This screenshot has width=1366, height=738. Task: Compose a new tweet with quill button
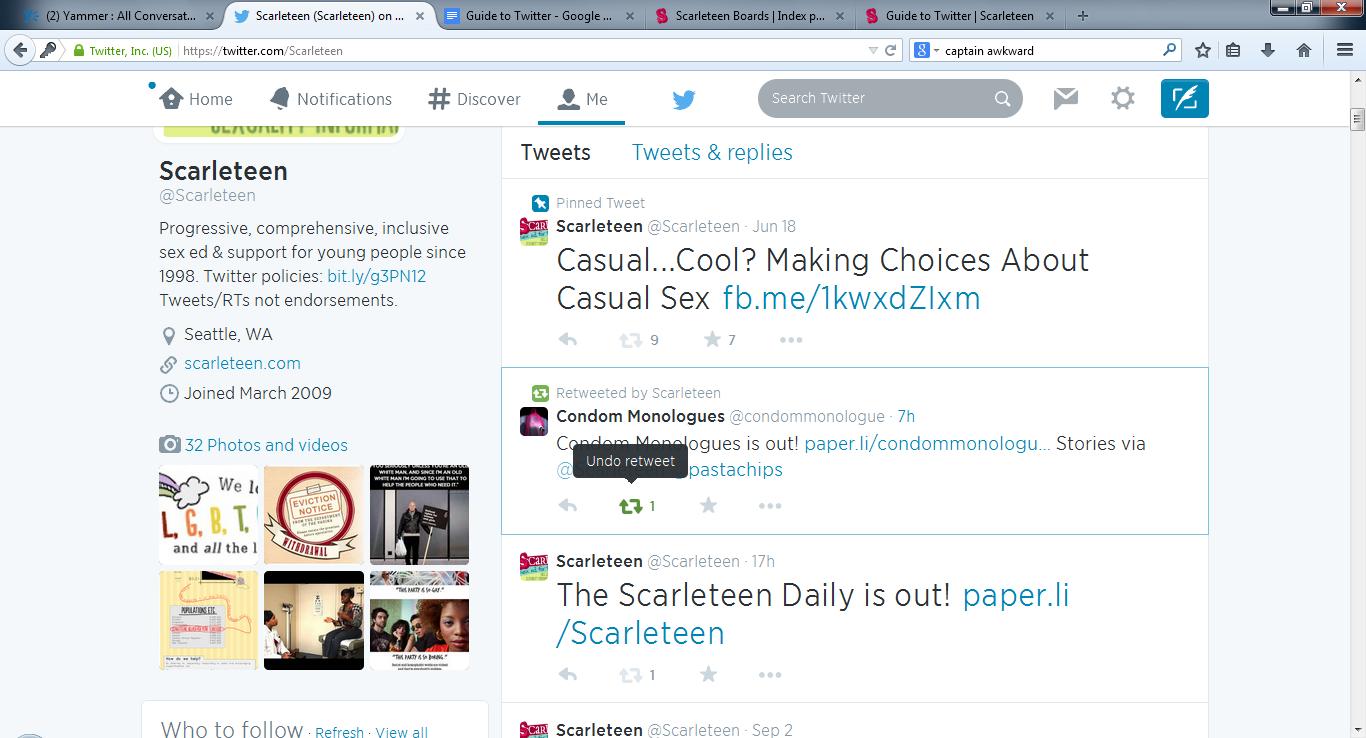coord(1185,98)
